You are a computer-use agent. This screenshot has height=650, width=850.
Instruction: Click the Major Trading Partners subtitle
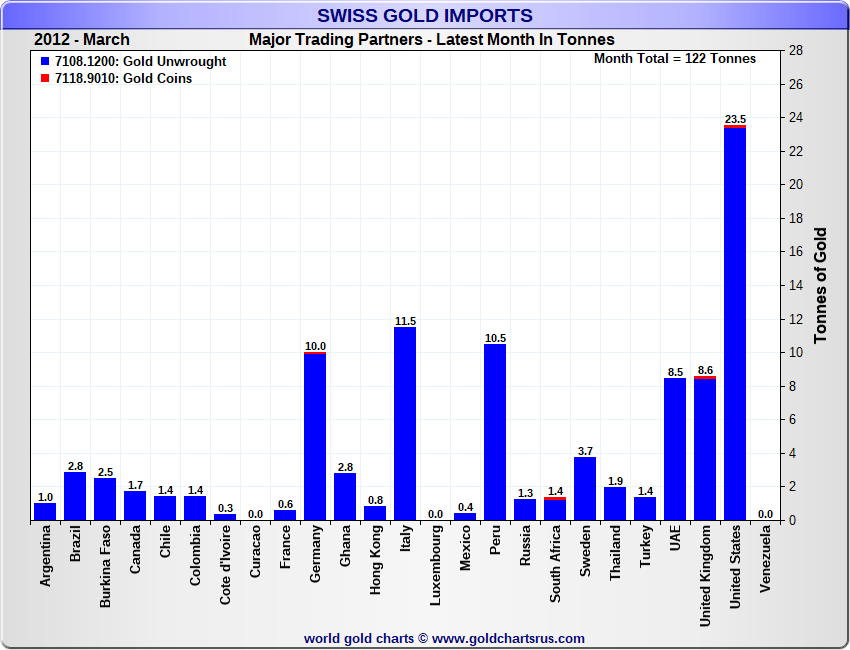(x=431, y=40)
